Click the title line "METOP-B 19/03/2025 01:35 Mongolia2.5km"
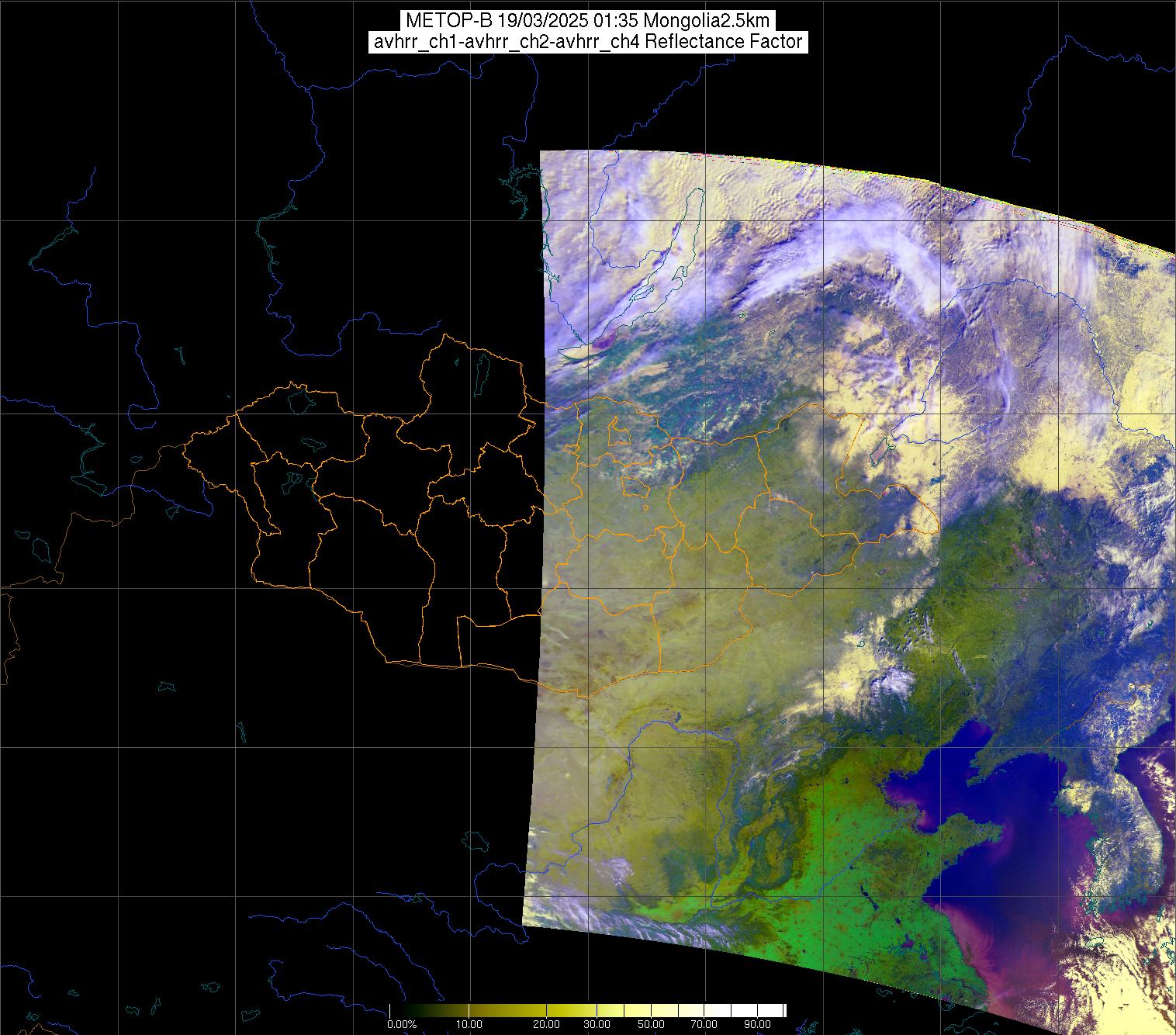The width and height of the screenshot is (1176, 1035). click(587, 20)
